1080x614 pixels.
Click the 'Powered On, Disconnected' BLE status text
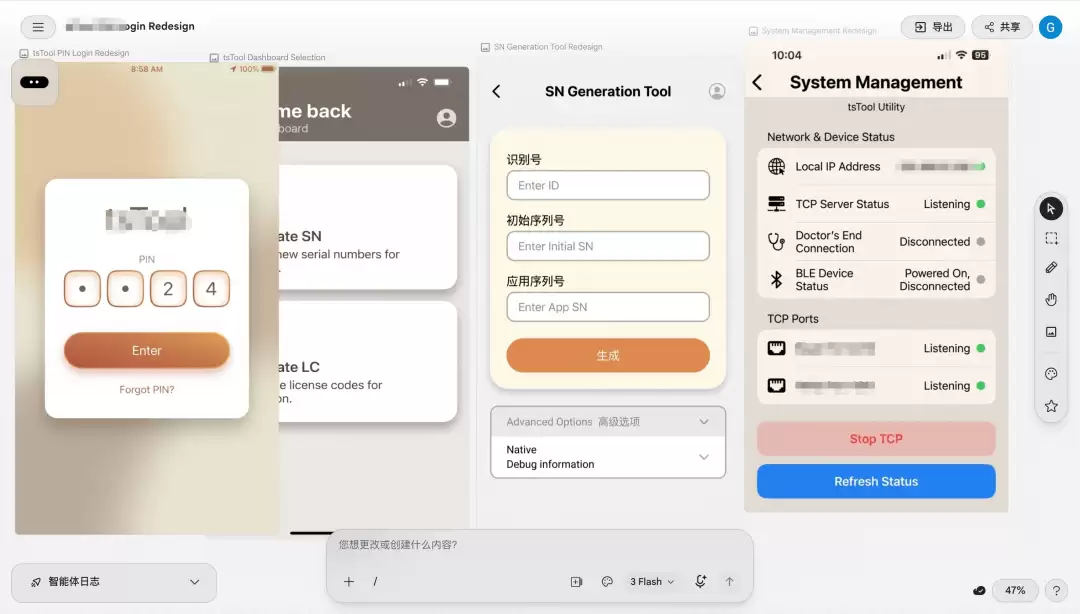pos(934,280)
